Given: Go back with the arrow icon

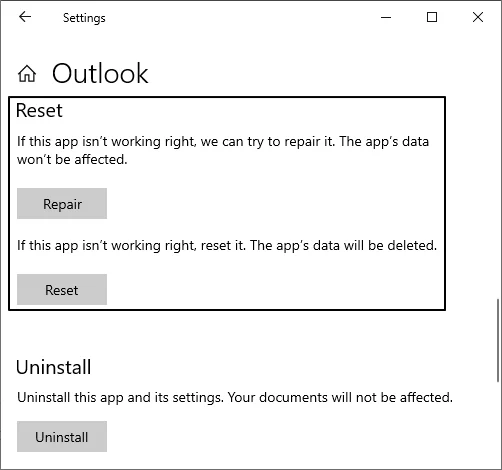Looking at the screenshot, I should (x=25, y=17).
